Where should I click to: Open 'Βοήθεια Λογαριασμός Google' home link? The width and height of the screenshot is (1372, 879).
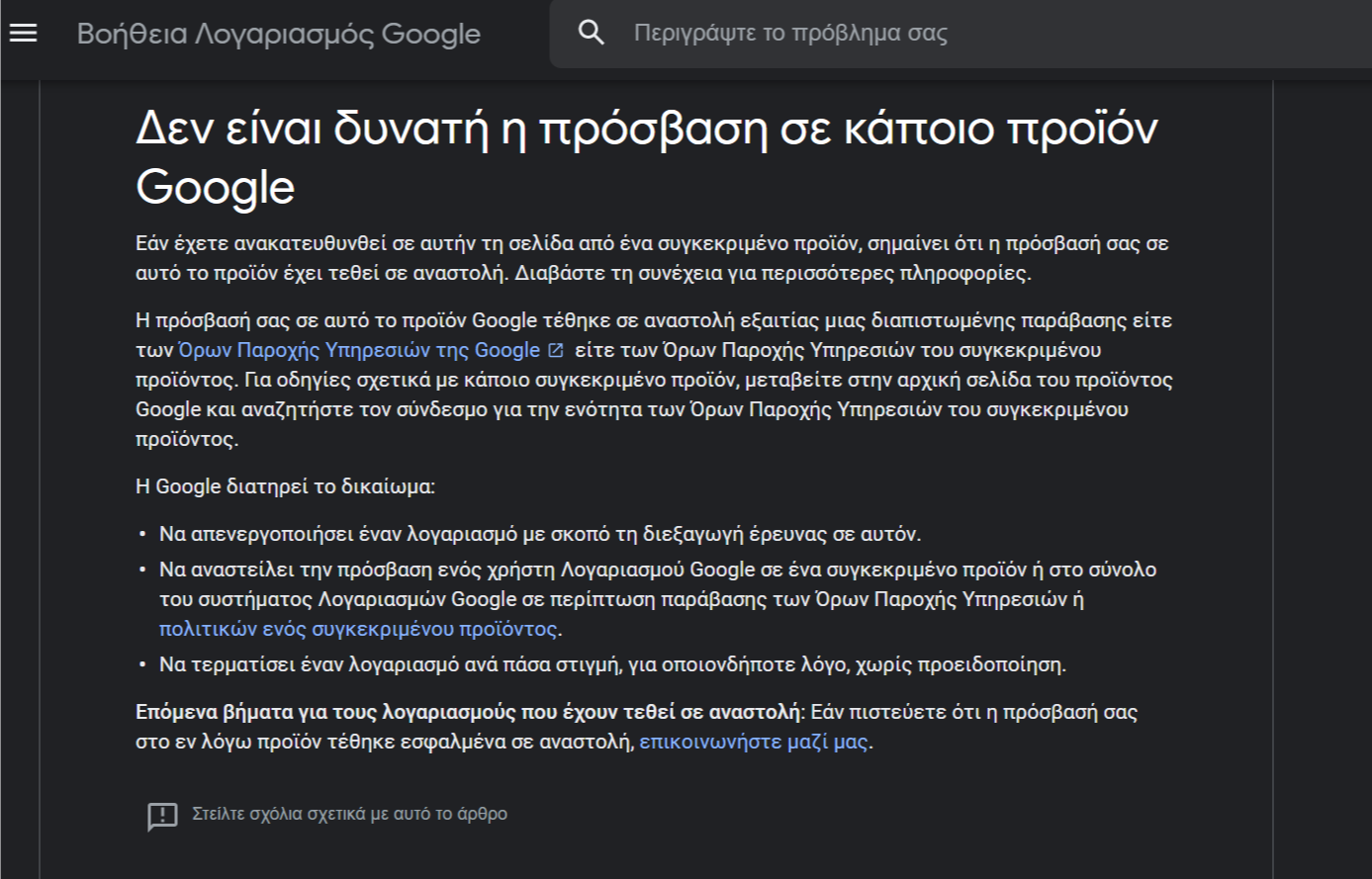click(x=279, y=34)
